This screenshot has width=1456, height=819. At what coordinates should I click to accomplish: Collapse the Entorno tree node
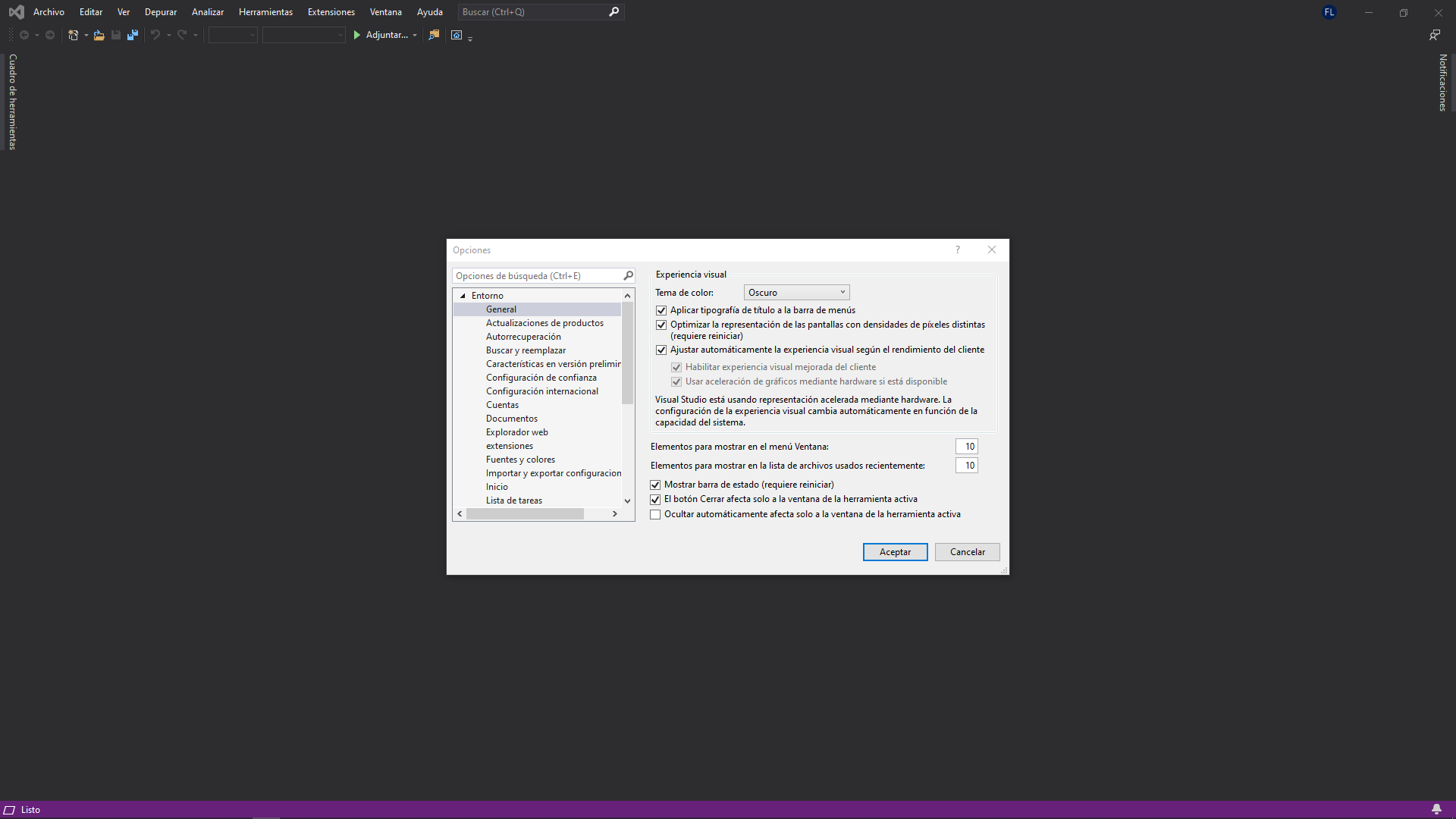point(463,296)
